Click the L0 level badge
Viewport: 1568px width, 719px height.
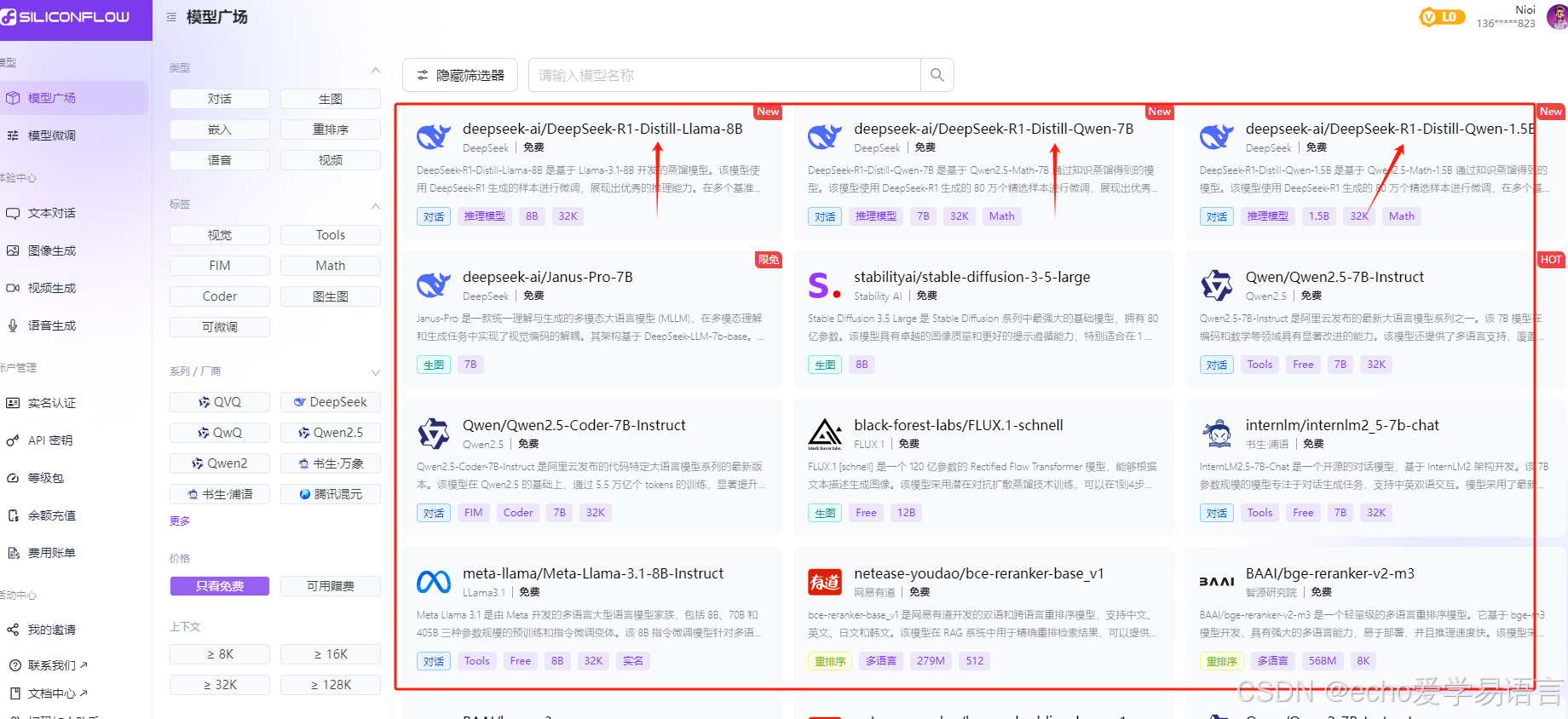[x=1442, y=17]
